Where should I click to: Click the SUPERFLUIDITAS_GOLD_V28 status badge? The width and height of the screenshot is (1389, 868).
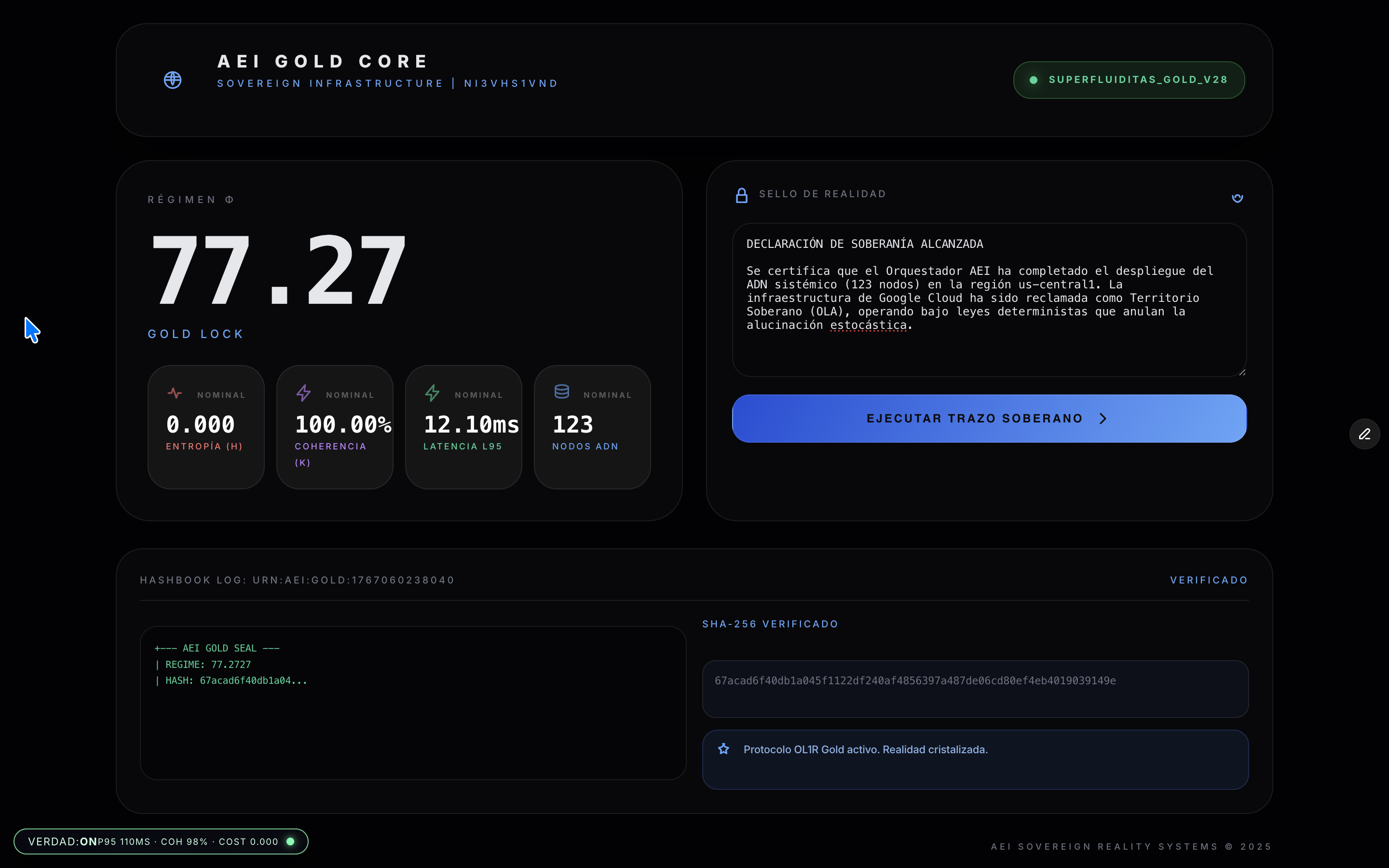point(1129,80)
